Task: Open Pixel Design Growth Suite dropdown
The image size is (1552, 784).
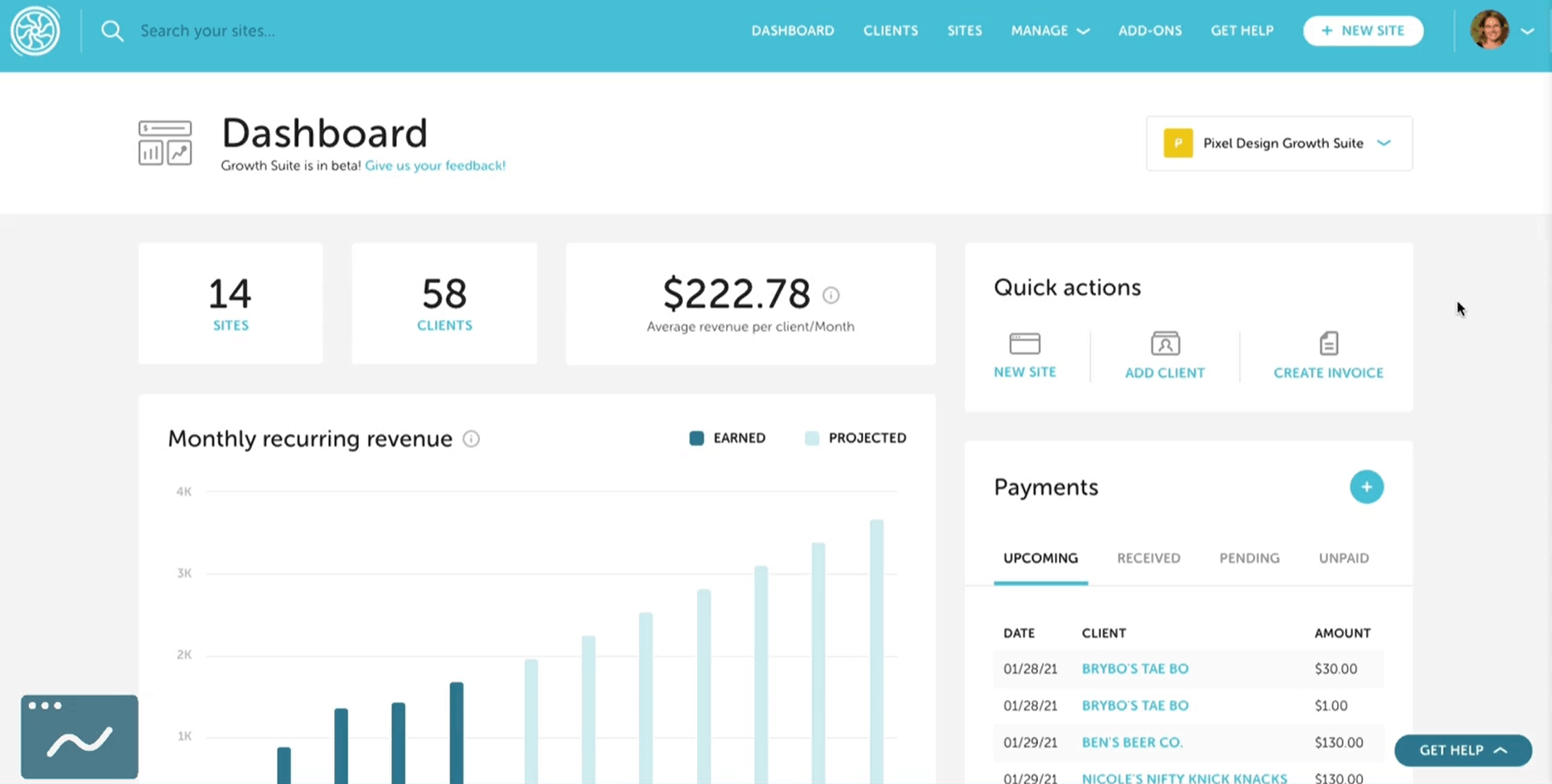Action: 1279,143
